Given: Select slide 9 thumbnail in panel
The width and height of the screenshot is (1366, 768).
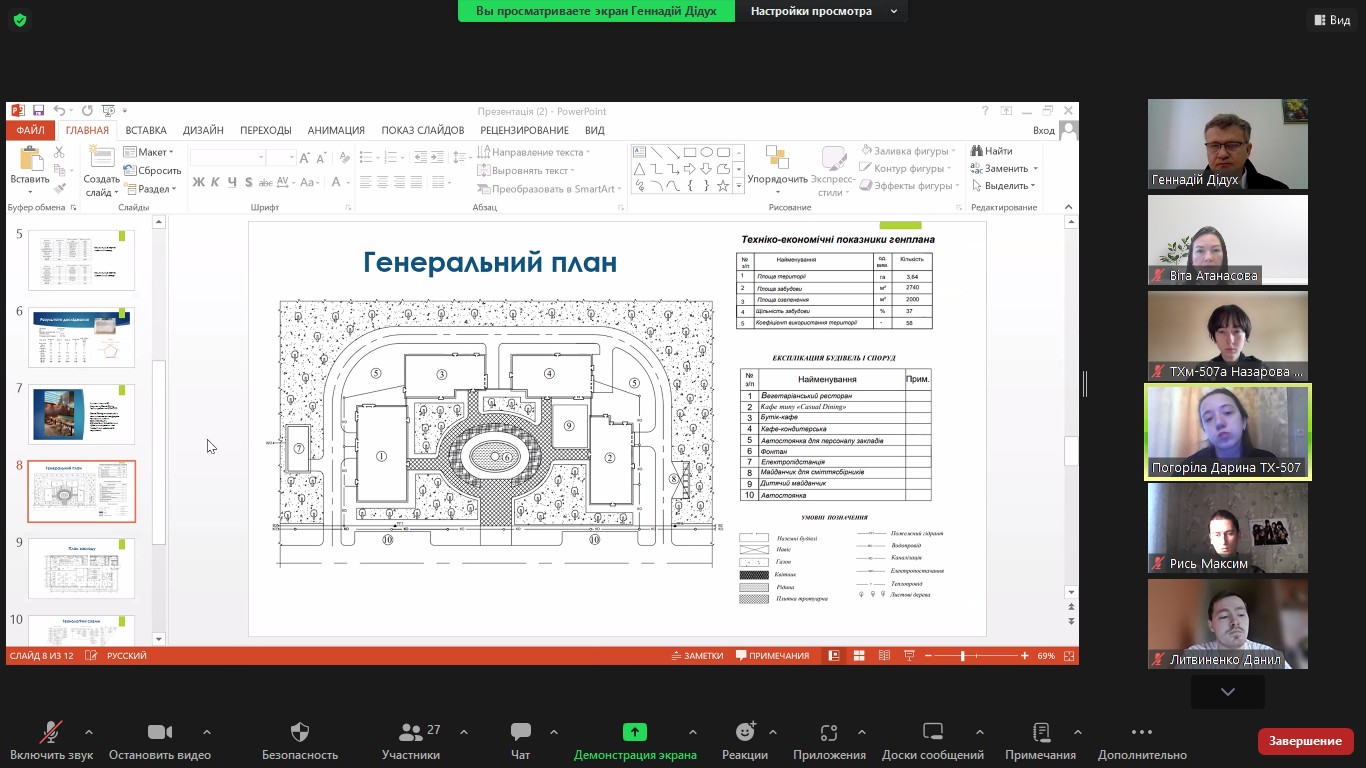Looking at the screenshot, I should pyautogui.click(x=81, y=569).
